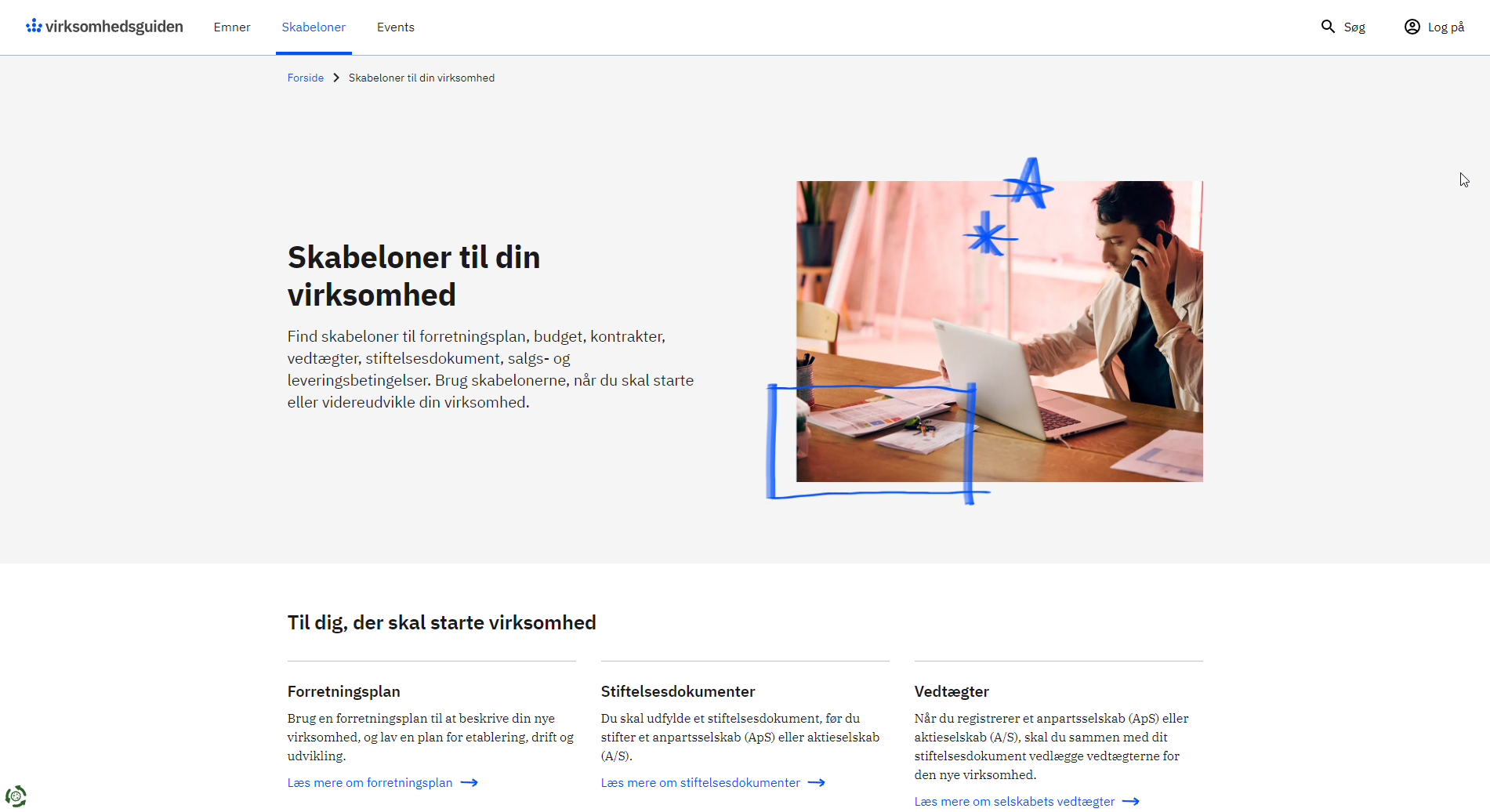Click the arrow after selskabets vedtægter link
Image resolution: width=1490 pixels, height=812 pixels.
[x=1131, y=802]
